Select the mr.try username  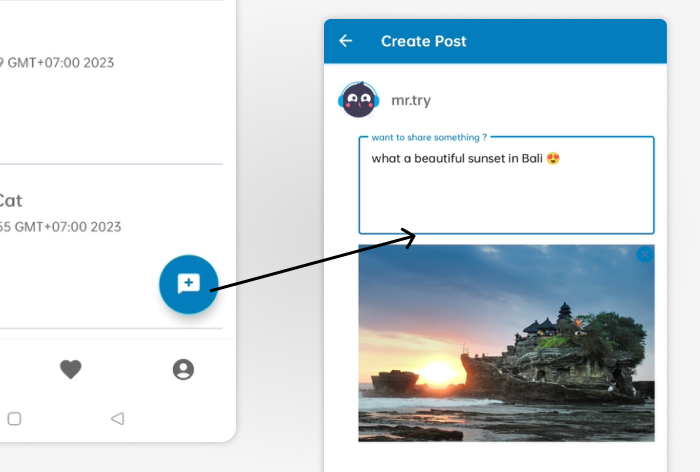[x=411, y=100]
